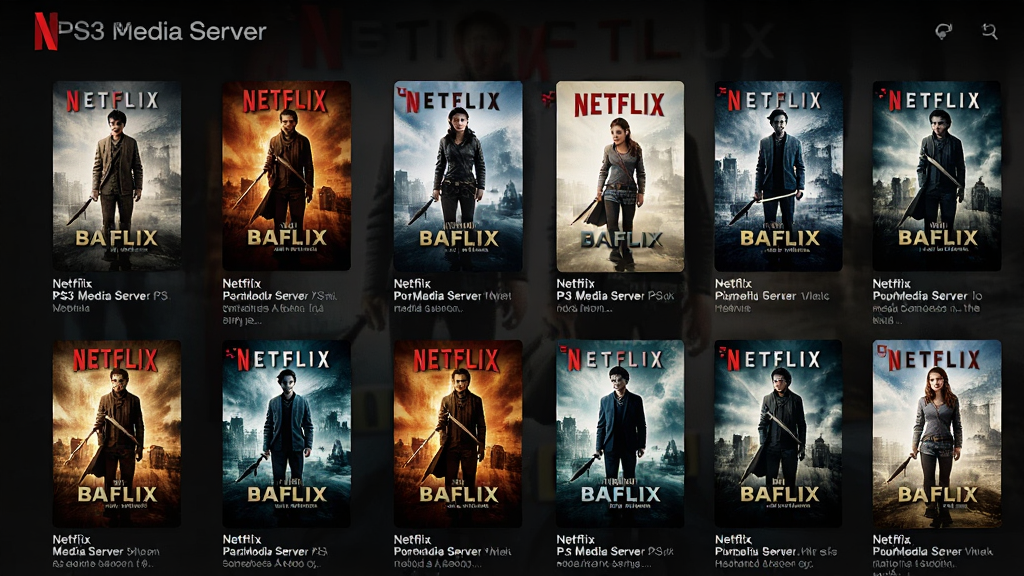Viewport: 1024px width, 576px height.
Task: Open bottom-row blue poster with NETFLIX in white
Action: tap(287, 433)
